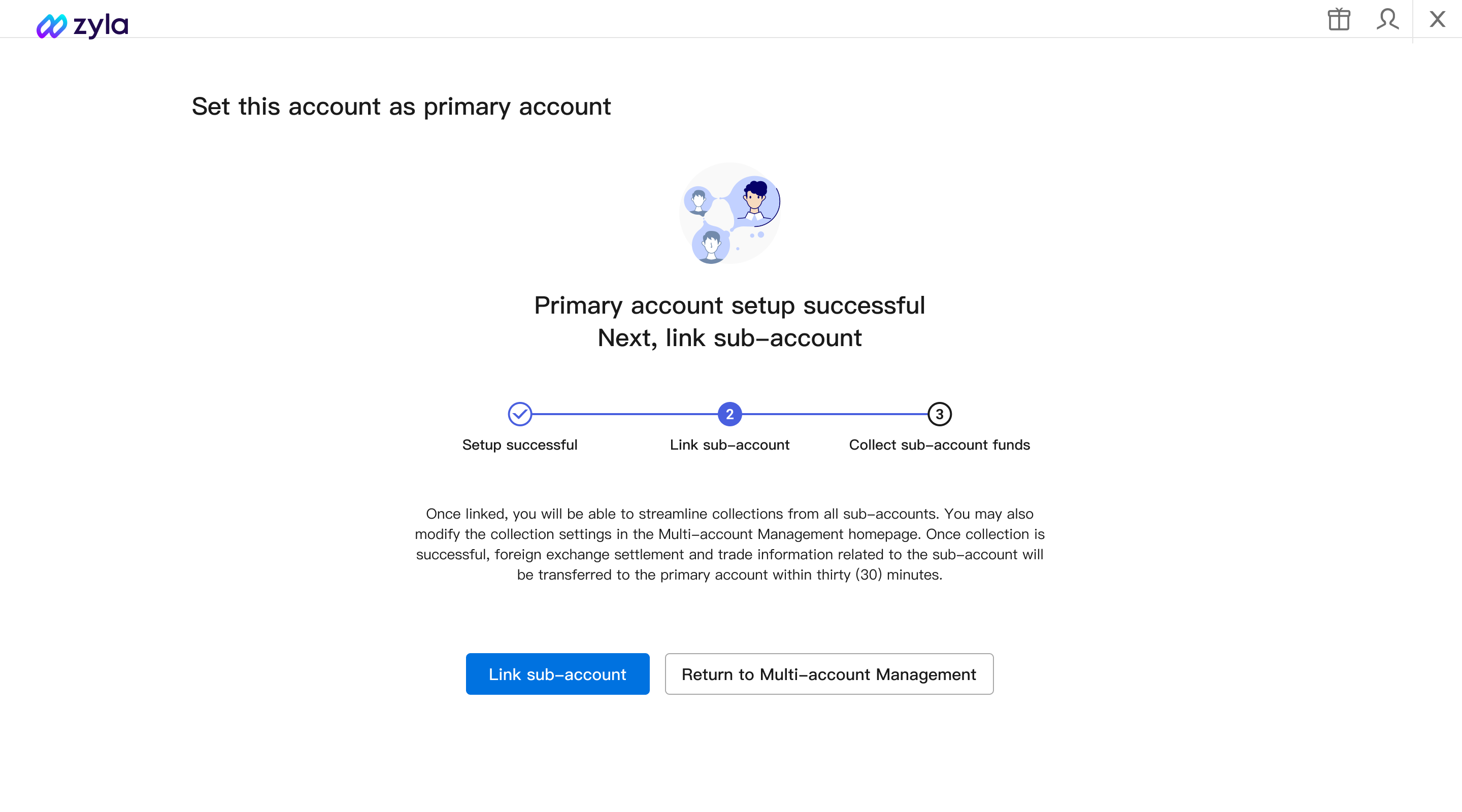Return to Multi-account Management
This screenshot has width=1462, height=812.
[x=828, y=673]
